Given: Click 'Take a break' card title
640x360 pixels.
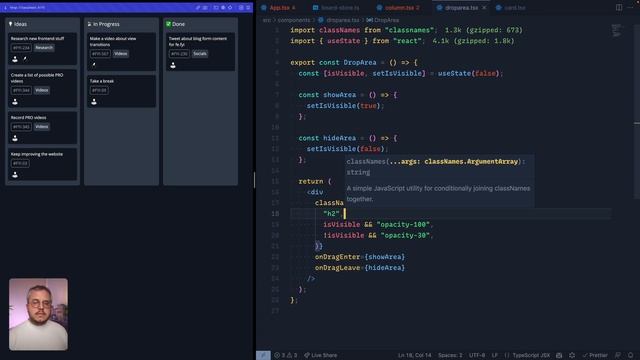Looking at the screenshot, I should coord(102,81).
